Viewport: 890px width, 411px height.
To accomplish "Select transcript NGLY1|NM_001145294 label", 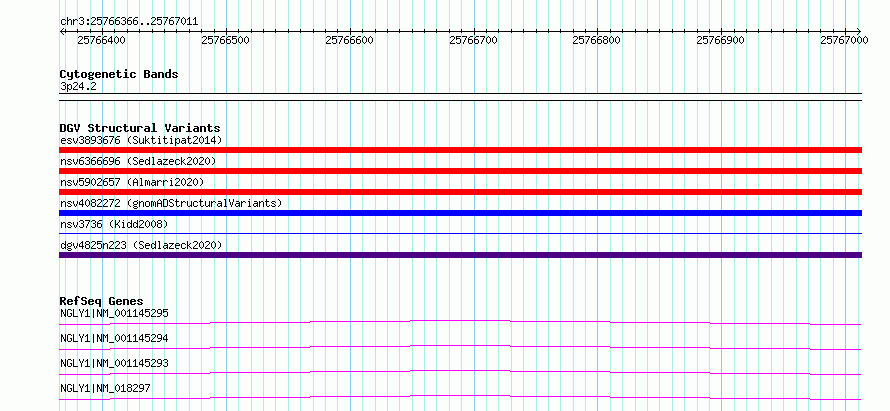I will (x=114, y=338).
